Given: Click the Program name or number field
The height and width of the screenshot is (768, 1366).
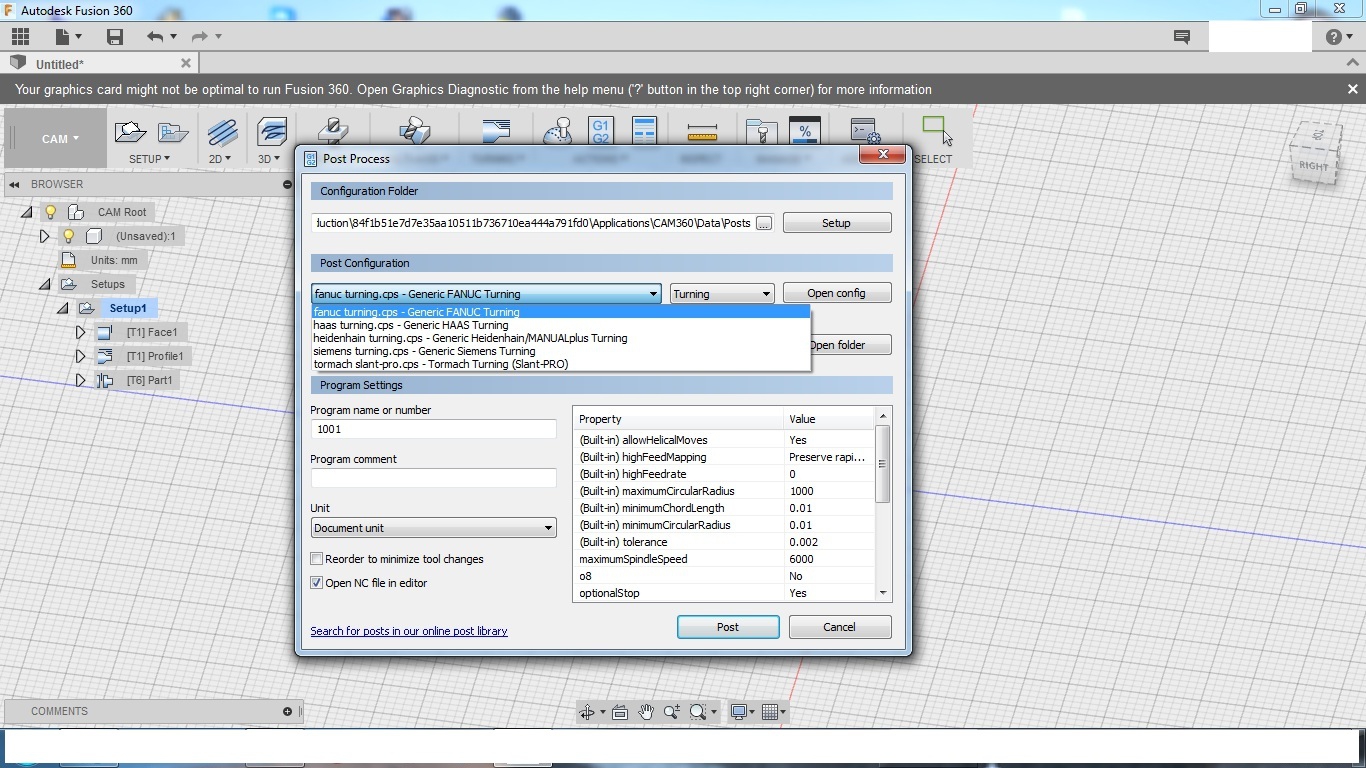Looking at the screenshot, I should tap(433, 429).
